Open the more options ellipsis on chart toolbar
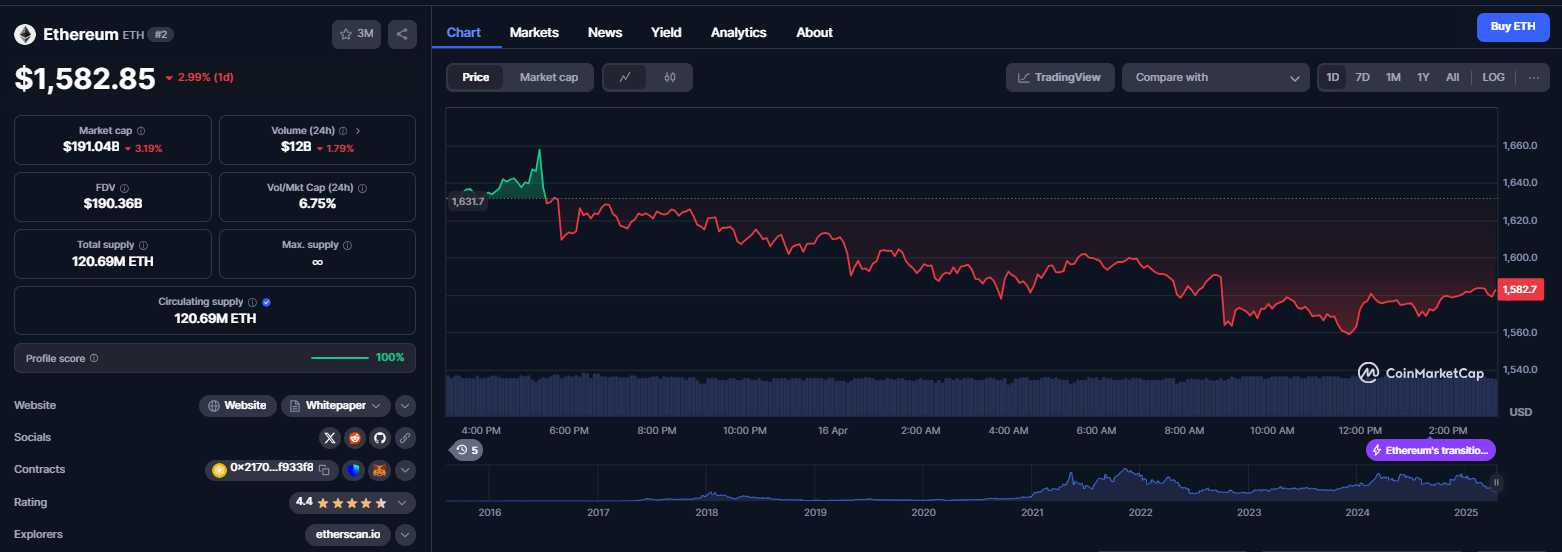The image size is (1562, 552). [1534, 77]
